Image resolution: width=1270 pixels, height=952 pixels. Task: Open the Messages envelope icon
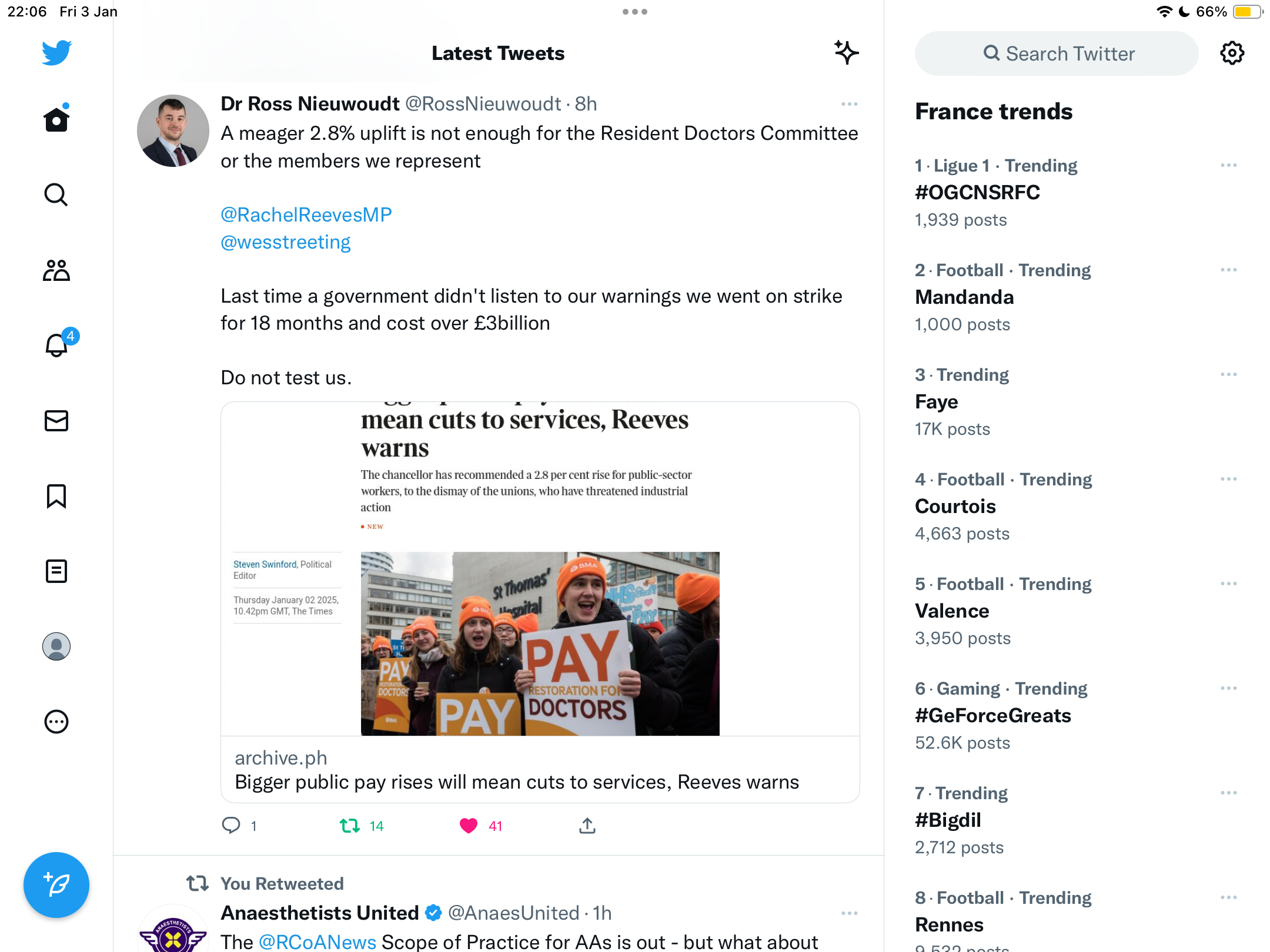[x=56, y=421]
